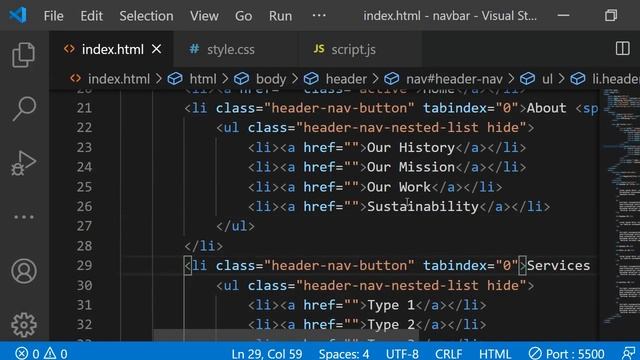
Task: Show more menus via the ellipsis
Action: click(x=319, y=16)
